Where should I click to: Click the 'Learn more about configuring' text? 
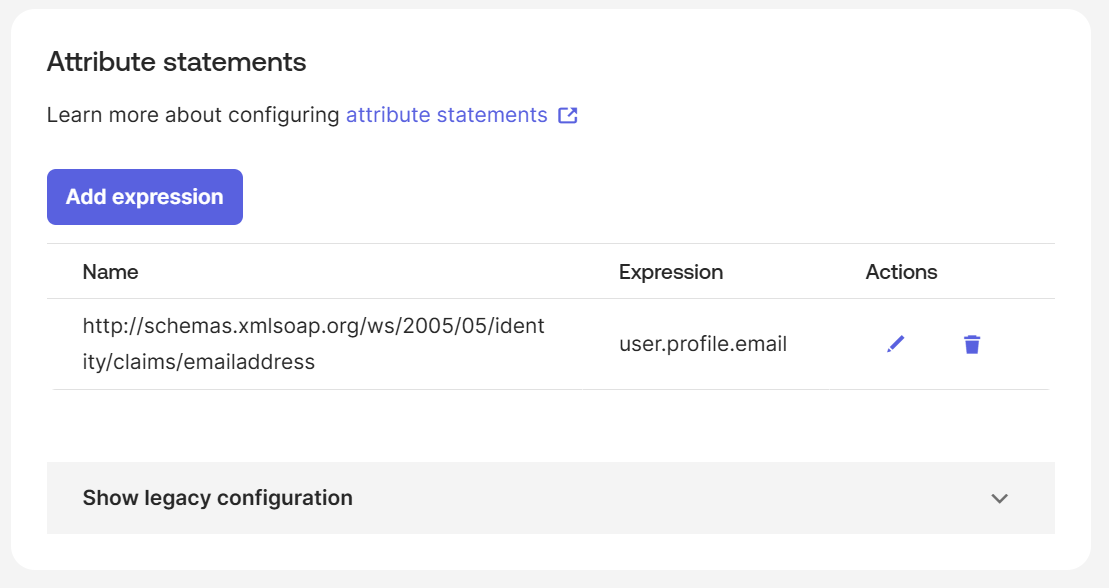click(193, 115)
